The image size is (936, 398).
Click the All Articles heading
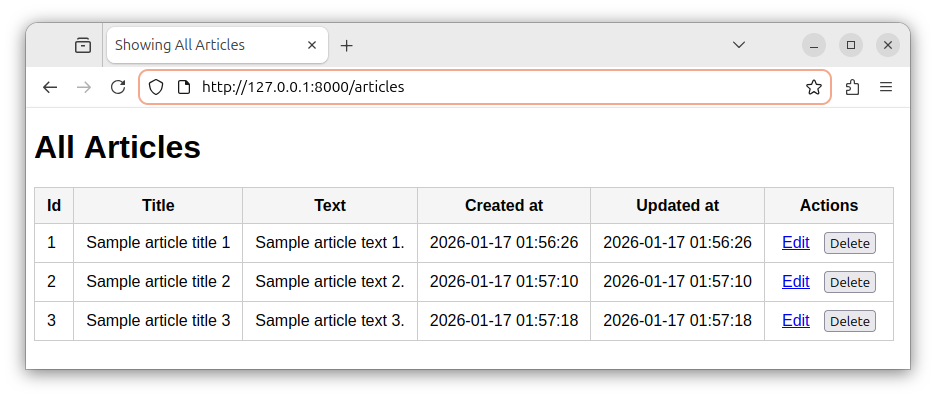click(x=118, y=147)
